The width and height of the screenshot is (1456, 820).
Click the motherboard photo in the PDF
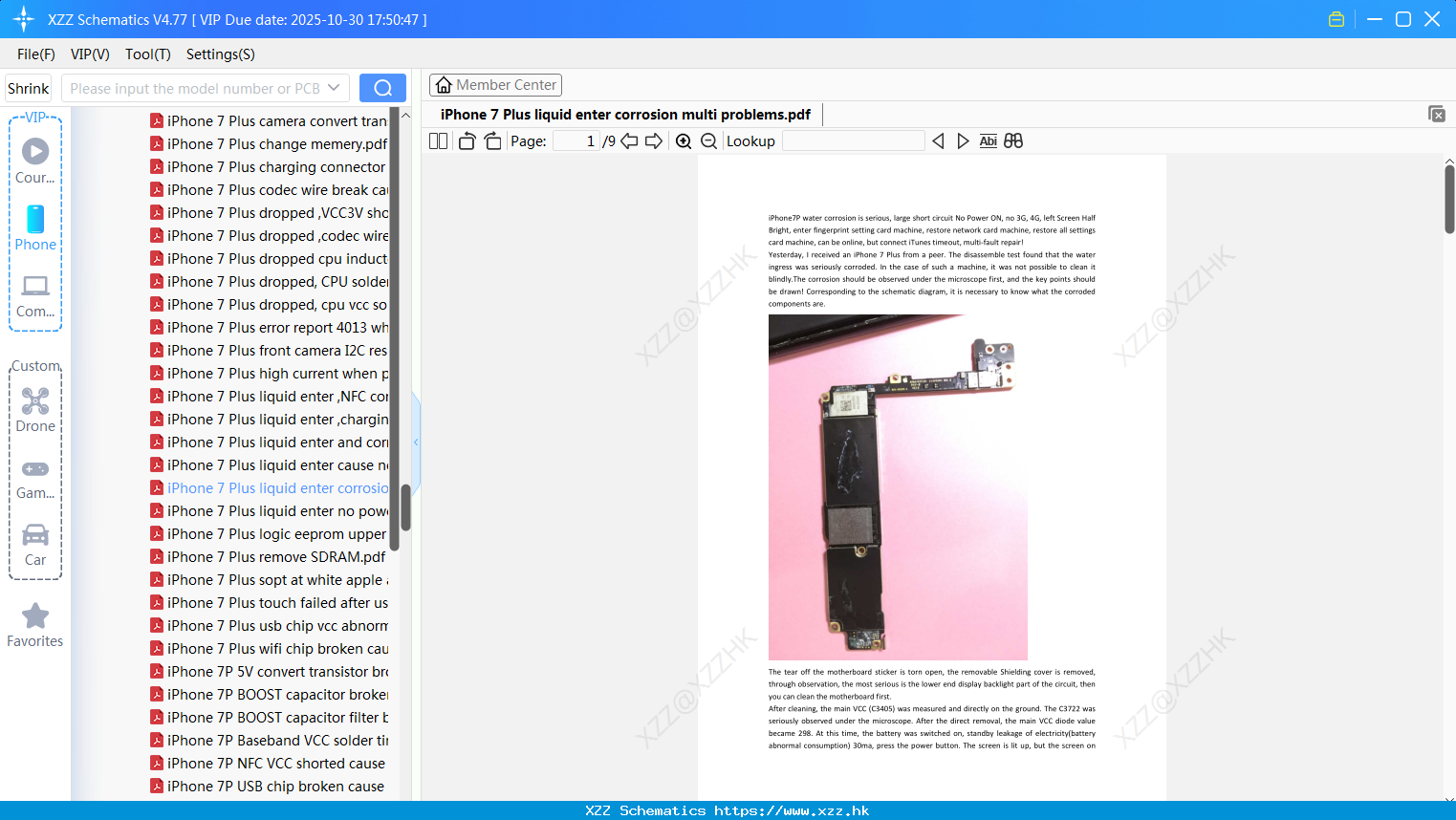[x=898, y=487]
